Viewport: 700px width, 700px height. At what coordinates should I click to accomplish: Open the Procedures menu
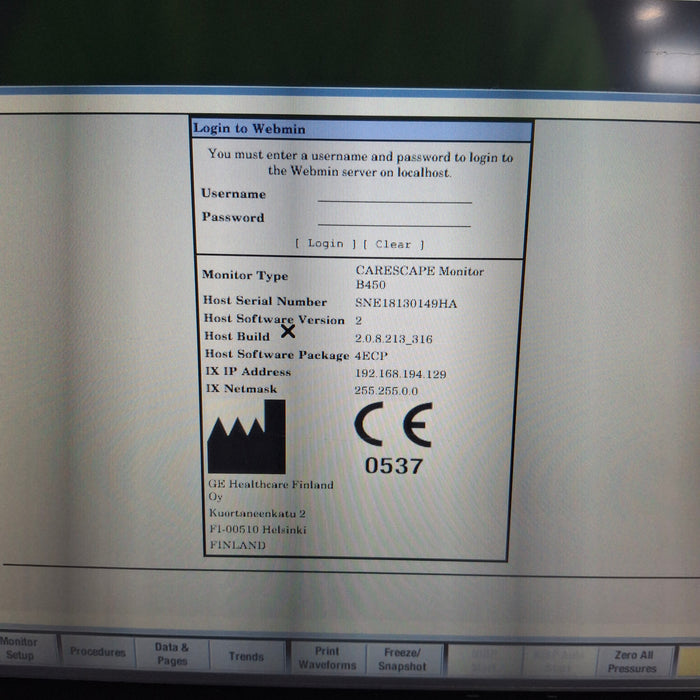pyautogui.click(x=98, y=652)
